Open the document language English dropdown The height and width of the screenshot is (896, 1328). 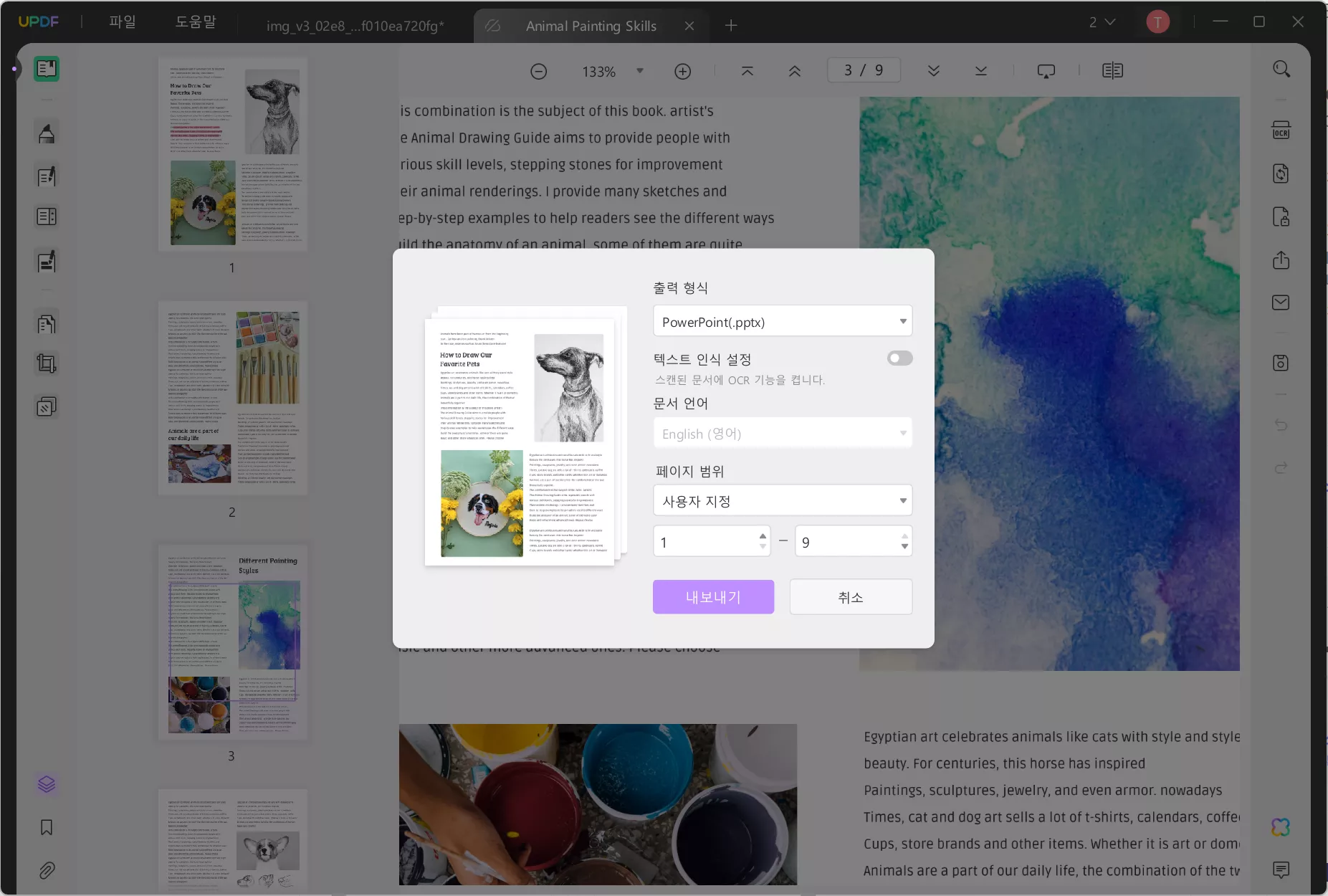tap(783, 433)
